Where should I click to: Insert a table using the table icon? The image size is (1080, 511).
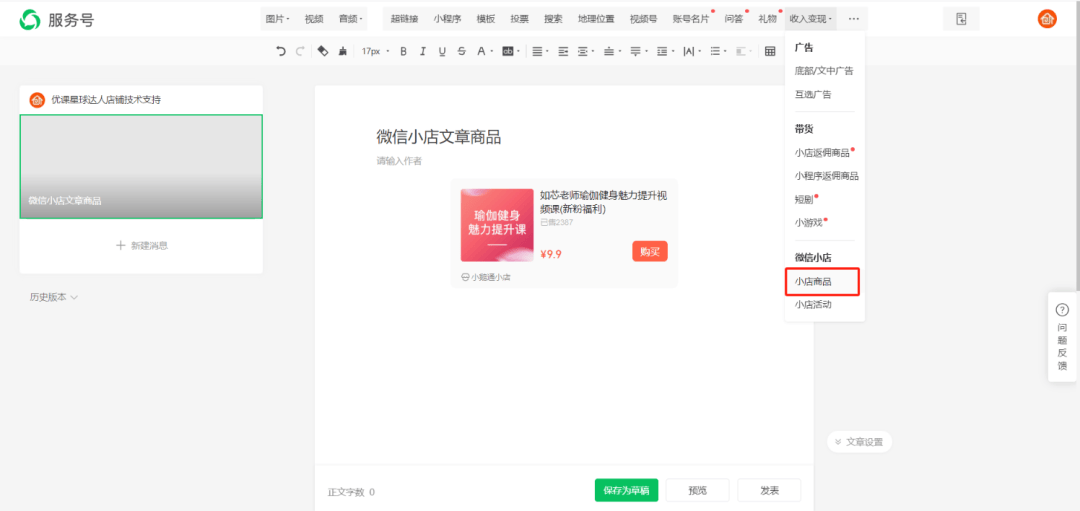(770, 51)
